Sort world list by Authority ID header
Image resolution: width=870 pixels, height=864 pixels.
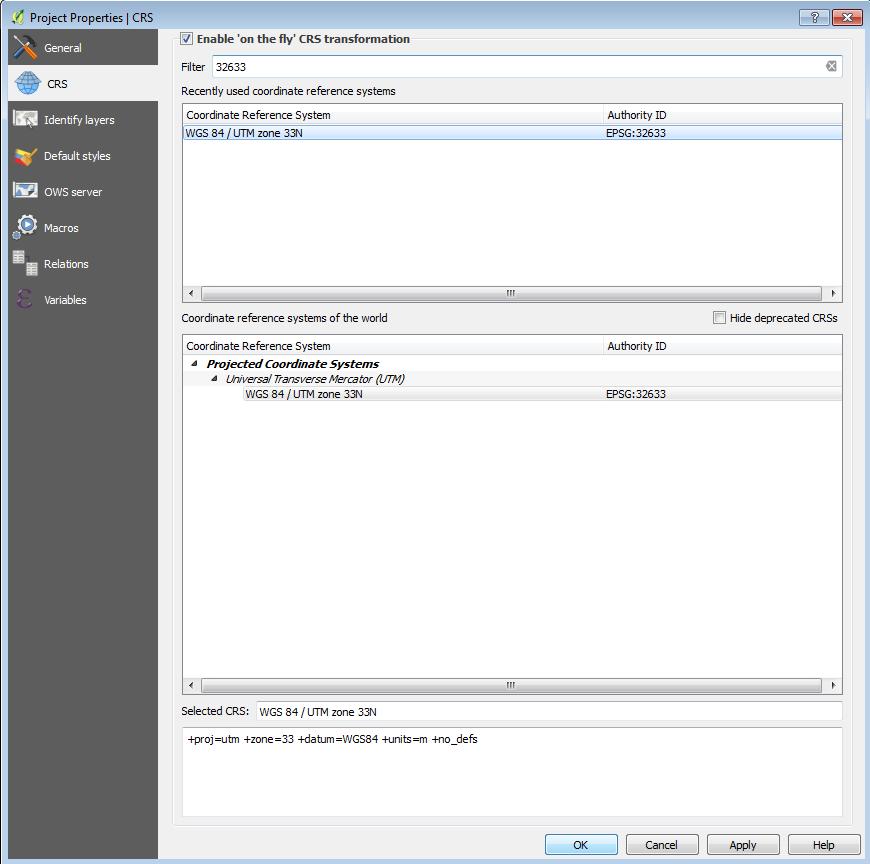coord(722,346)
